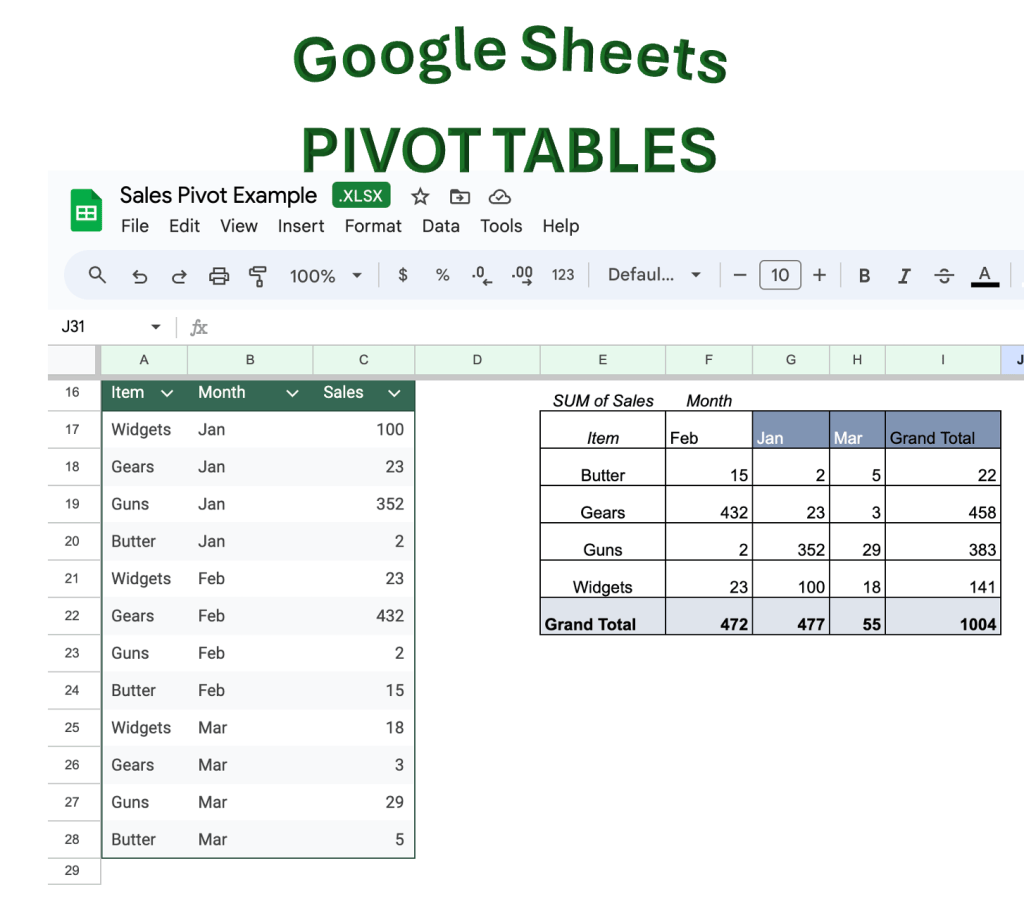1024x899 pixels.
Task: Apply percent format
Action: click(442, 275)
